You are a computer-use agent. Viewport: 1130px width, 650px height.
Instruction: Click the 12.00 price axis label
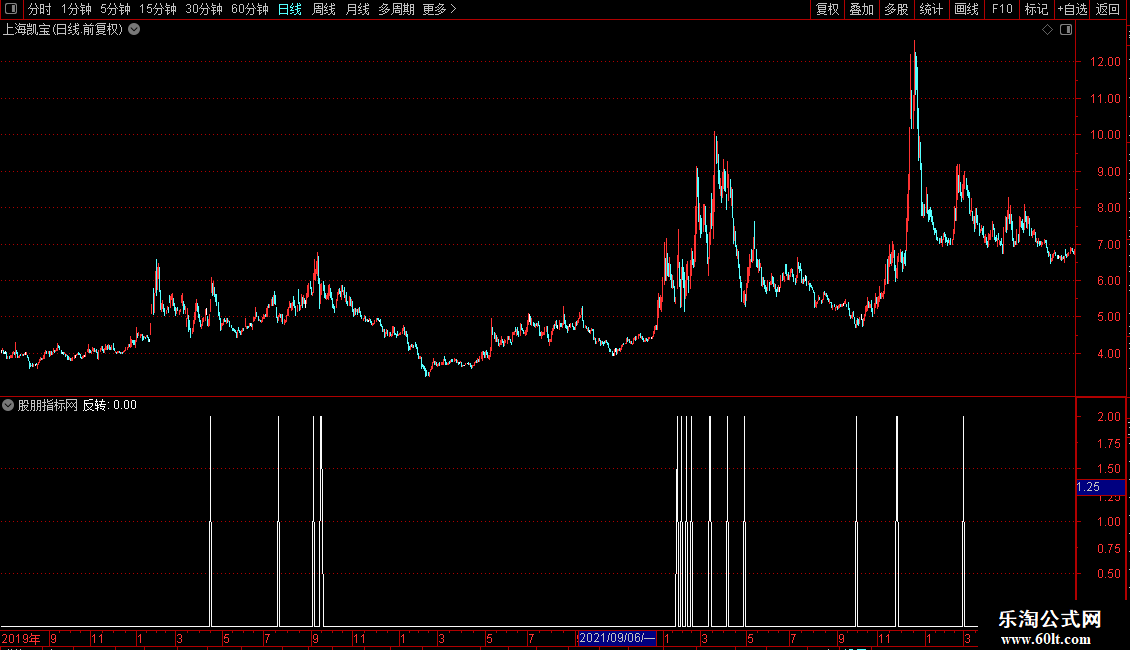click(x=1105, y=62)
